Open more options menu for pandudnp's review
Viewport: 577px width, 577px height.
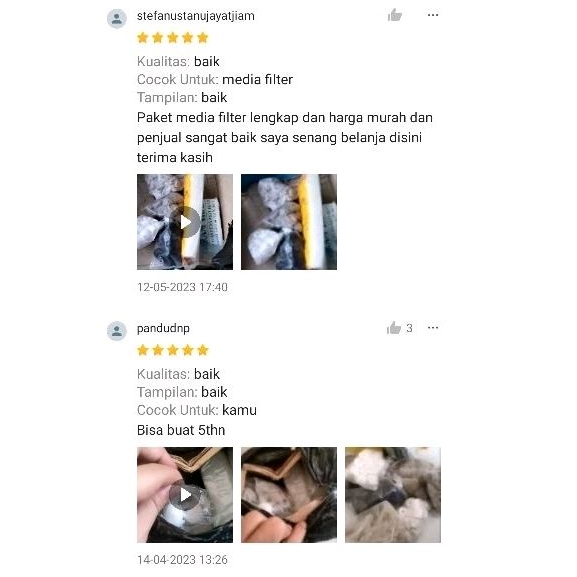coord(433,328)
